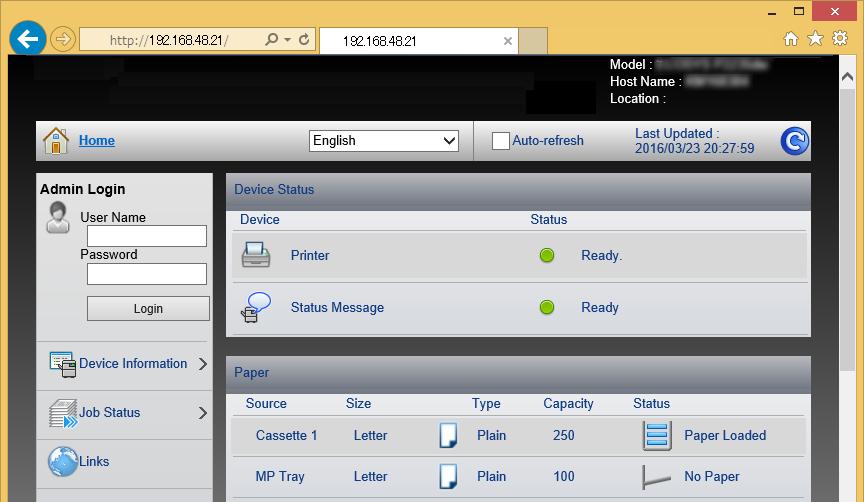Click the MP Tray source cell
Image resolution: width=864 pixels, height=502 pixels.
tap(280, 477)
